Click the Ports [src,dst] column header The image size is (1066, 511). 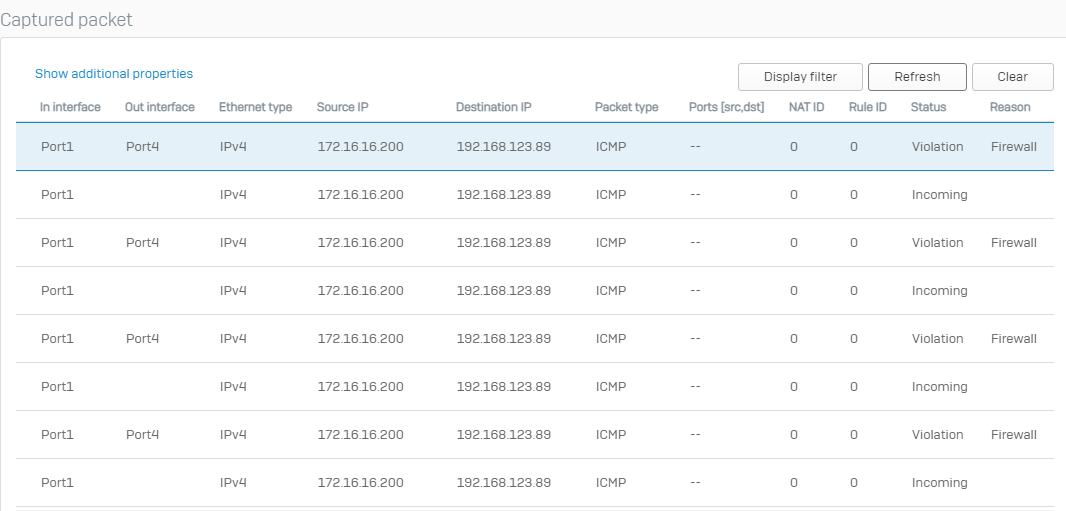click(x=727, y=107)
